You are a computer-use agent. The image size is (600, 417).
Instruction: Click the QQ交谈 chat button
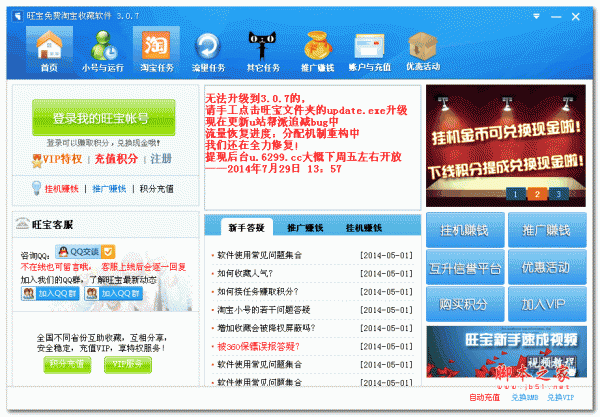[85, 252]
